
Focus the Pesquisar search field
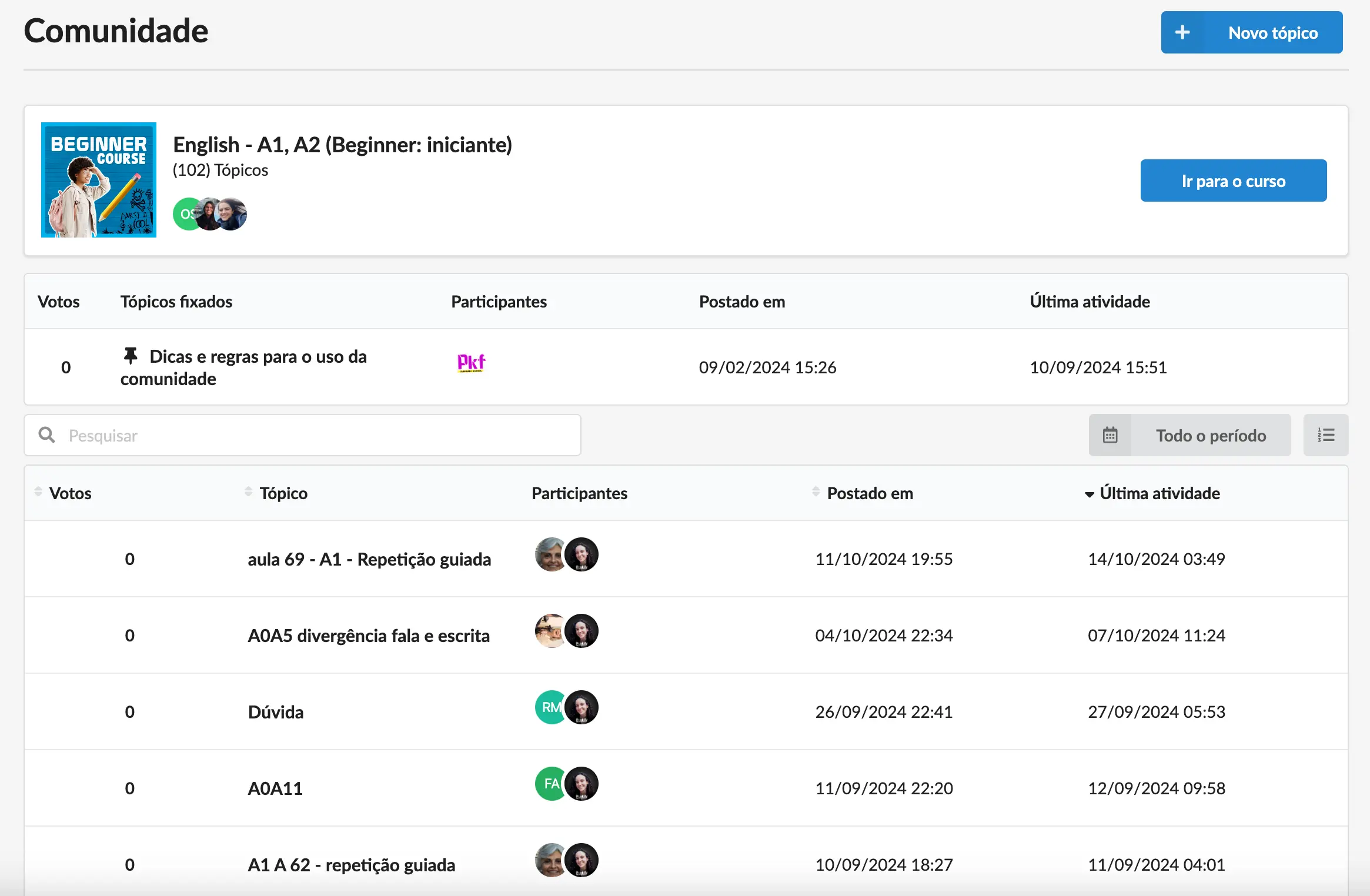click(303, 435)
